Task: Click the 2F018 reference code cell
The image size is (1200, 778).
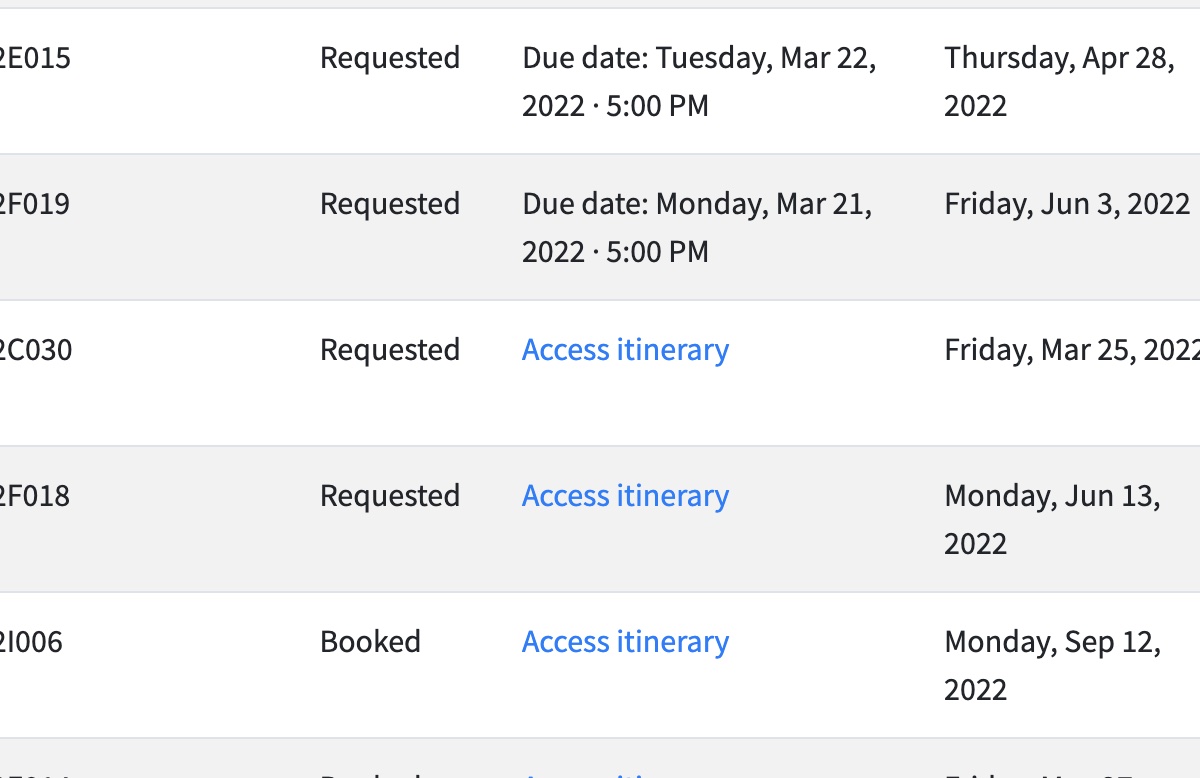Action: click(35, 496)
